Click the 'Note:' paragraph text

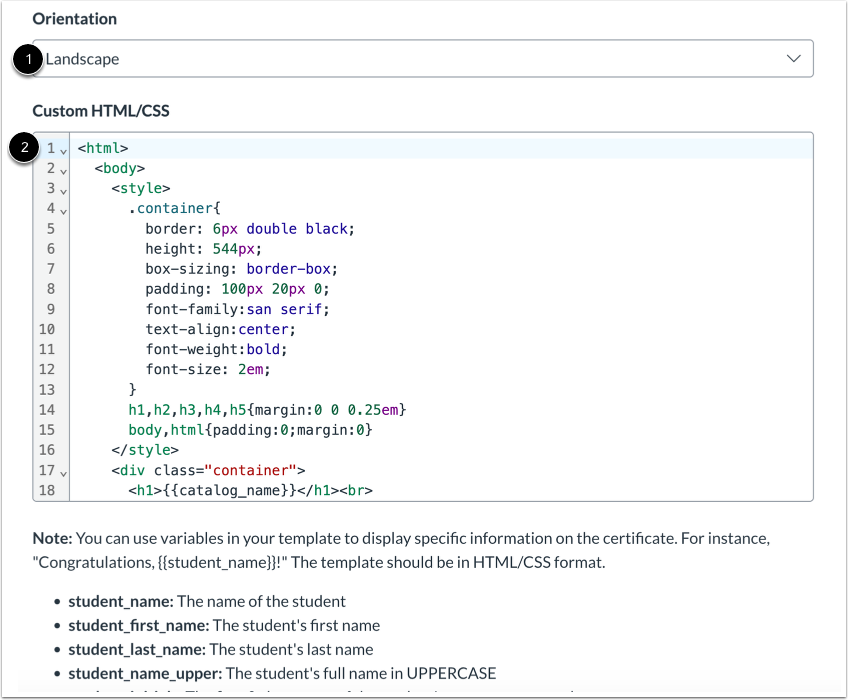pyautogui.click(x=401, y=550)
